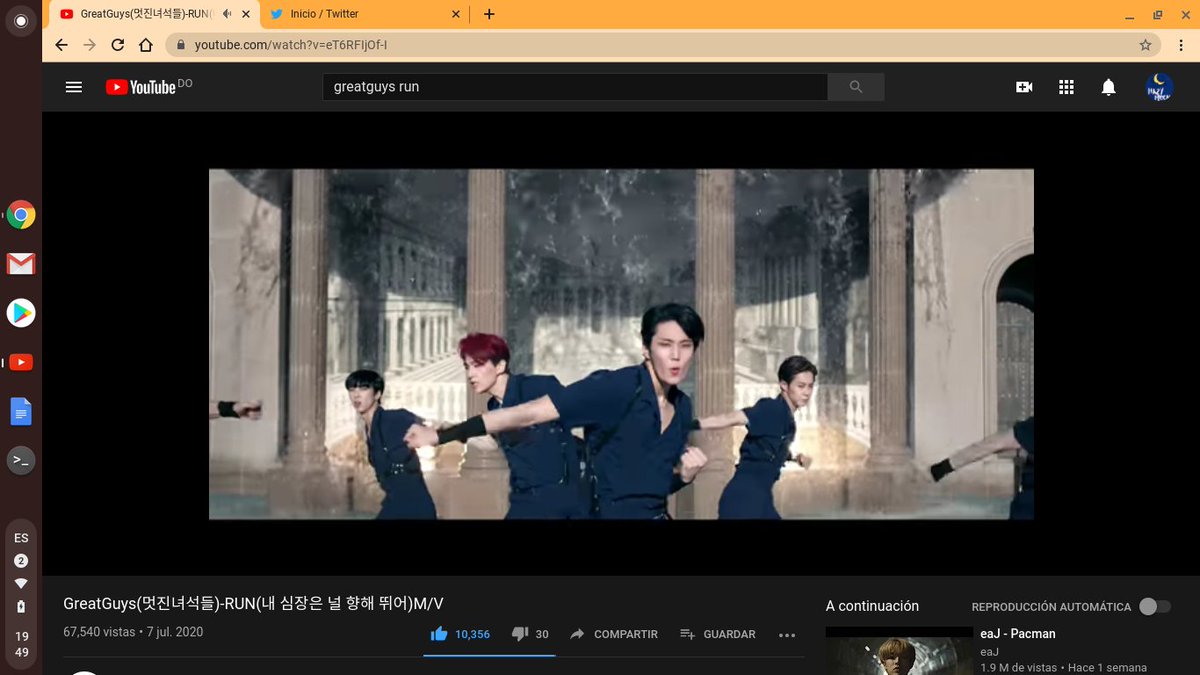Viewport: 1200px width, 675px height.
Task: Open Google Docs from the shelf
Action: (21, 411)
